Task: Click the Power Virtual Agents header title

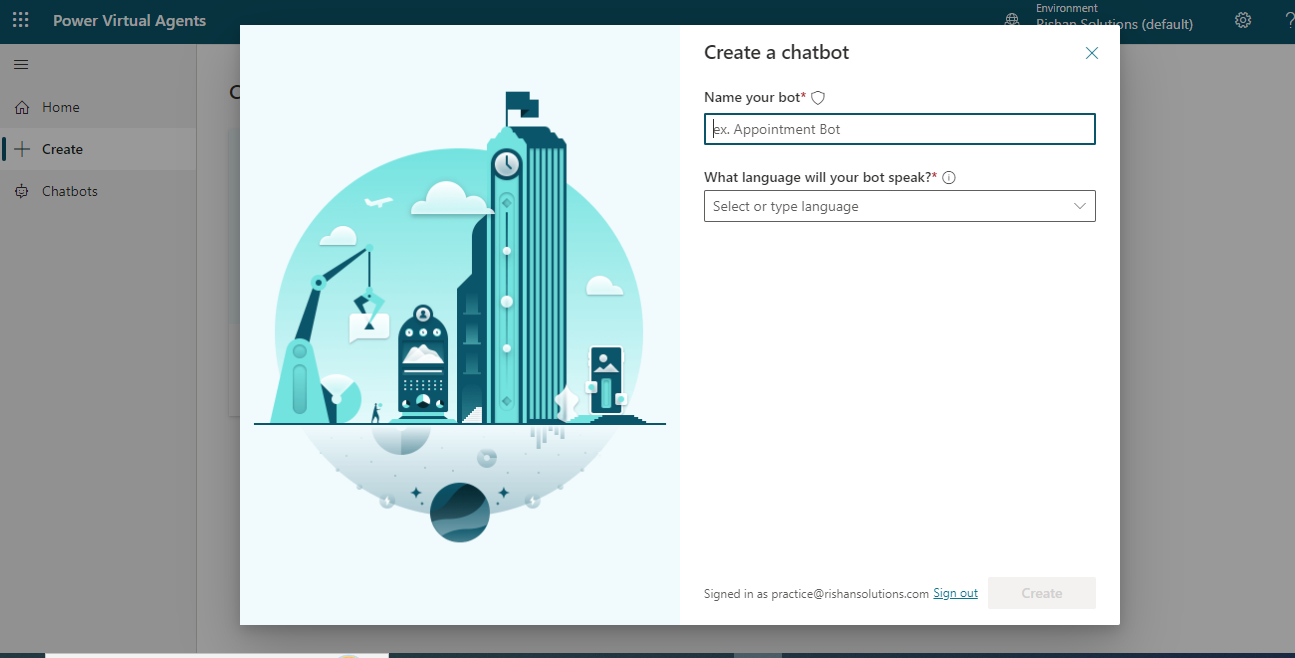Action: [x=129, y=21]
